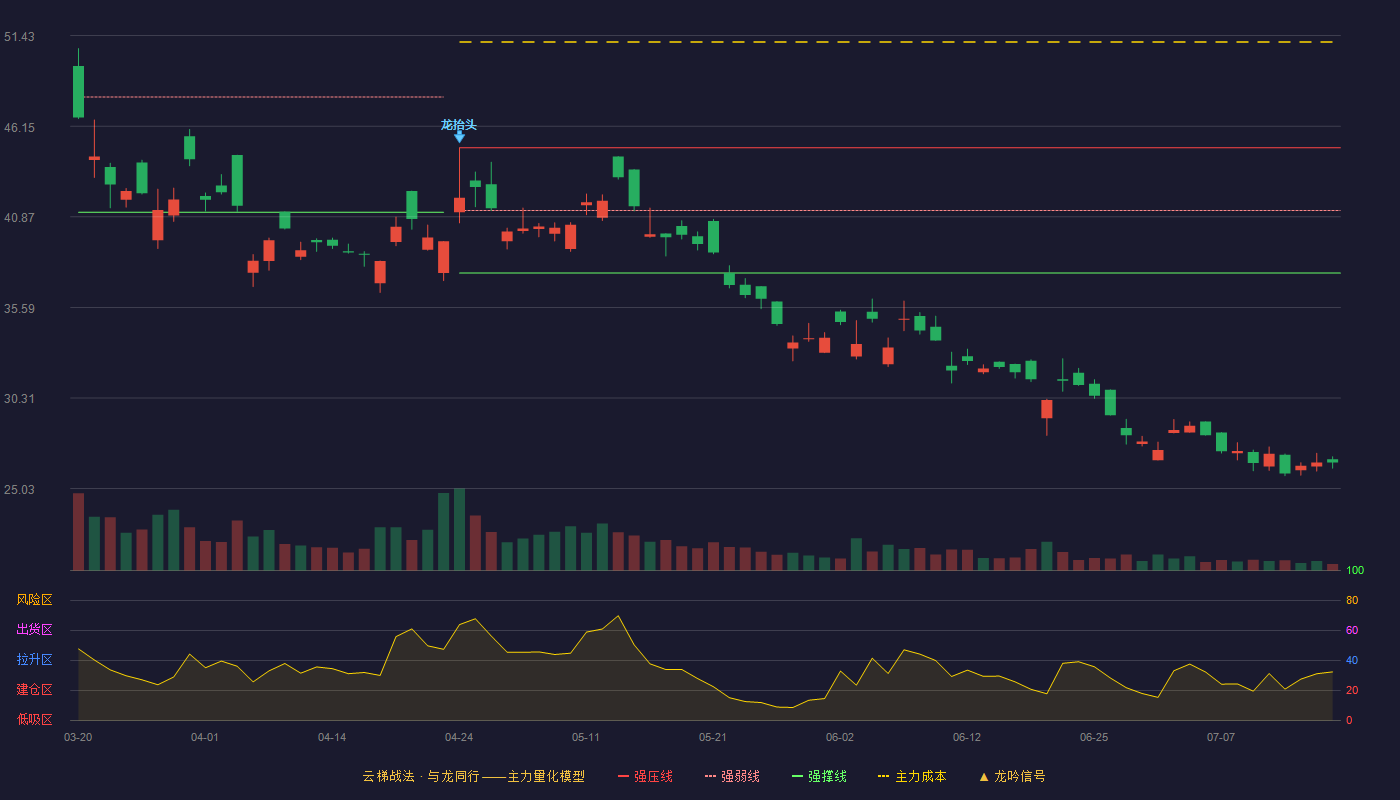Toggle the 强压线 legend entry
This screenshot has height=800, width=1400.
pyautogui.click(x=645, y=776)
